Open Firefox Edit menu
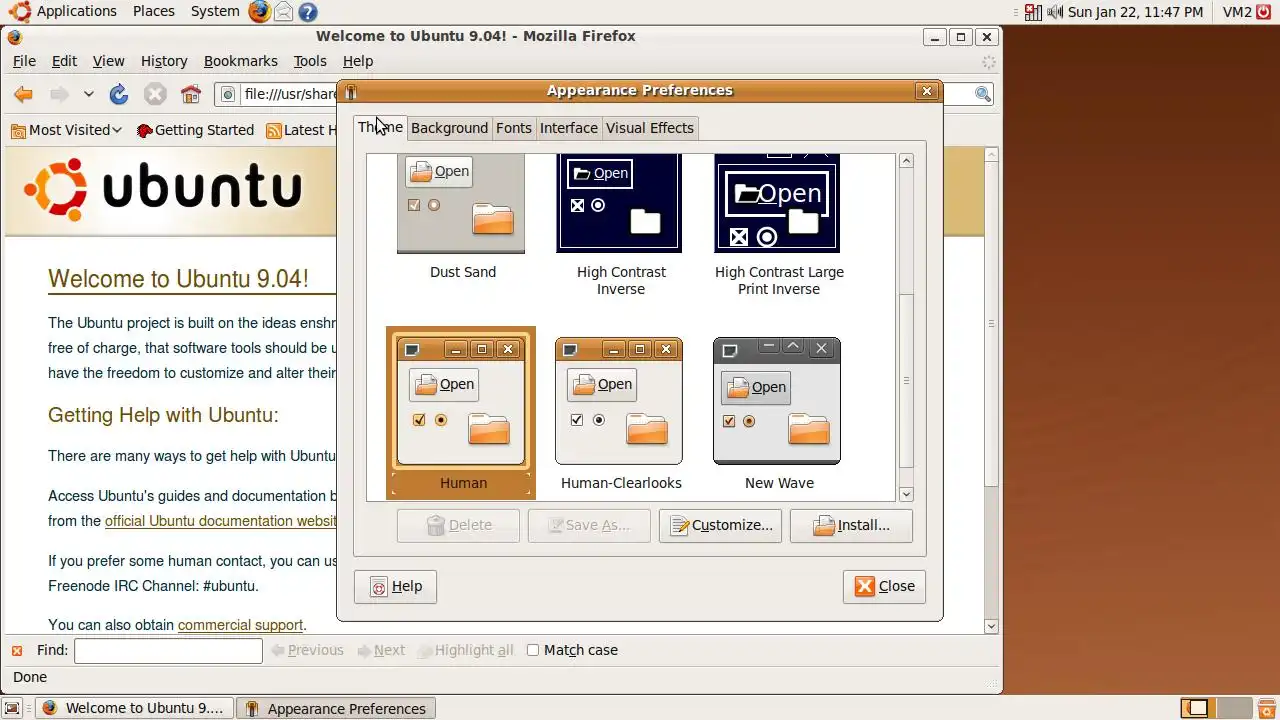The height and width of the screenshot is (720, 1280). (64, 61)
